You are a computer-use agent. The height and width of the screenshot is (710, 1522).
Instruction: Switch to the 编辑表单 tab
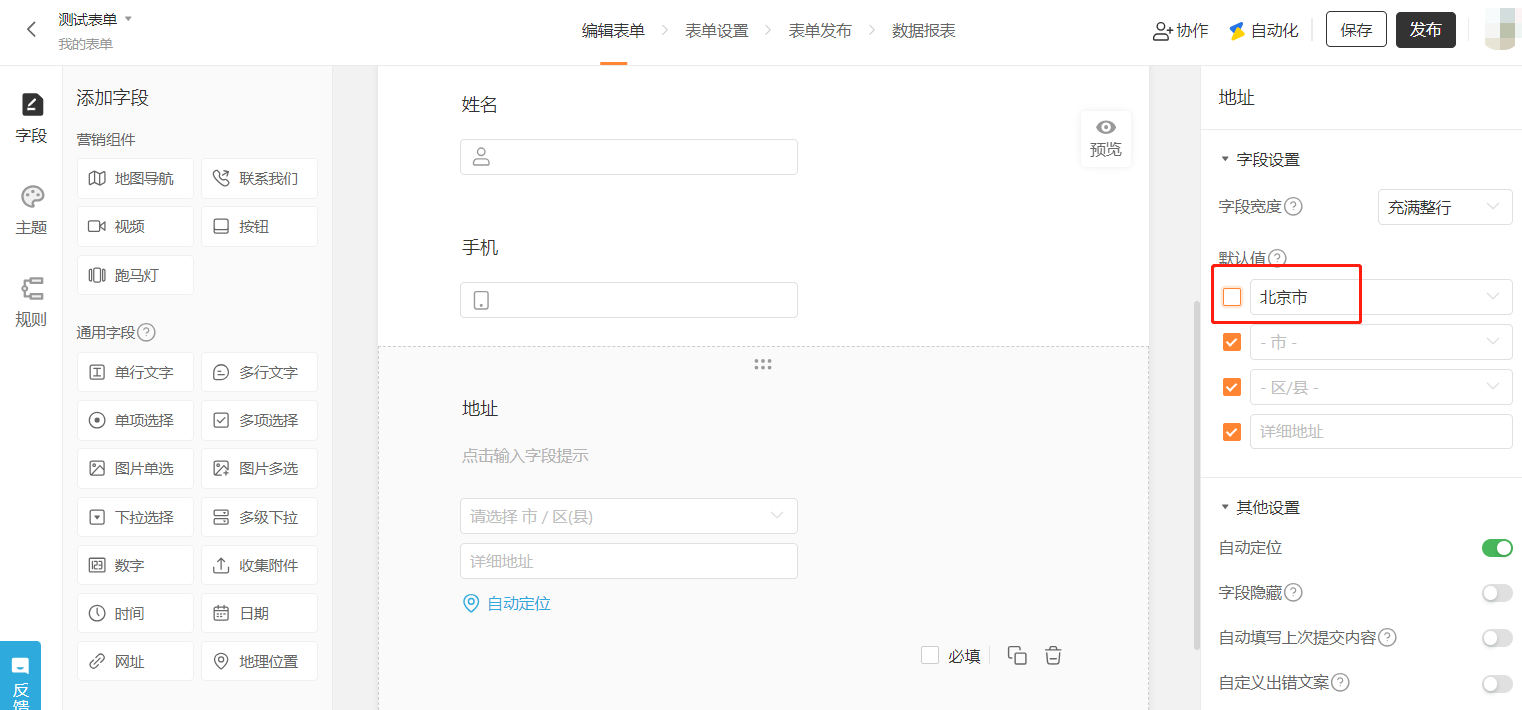pyautogui.click(x=613, y=31)
